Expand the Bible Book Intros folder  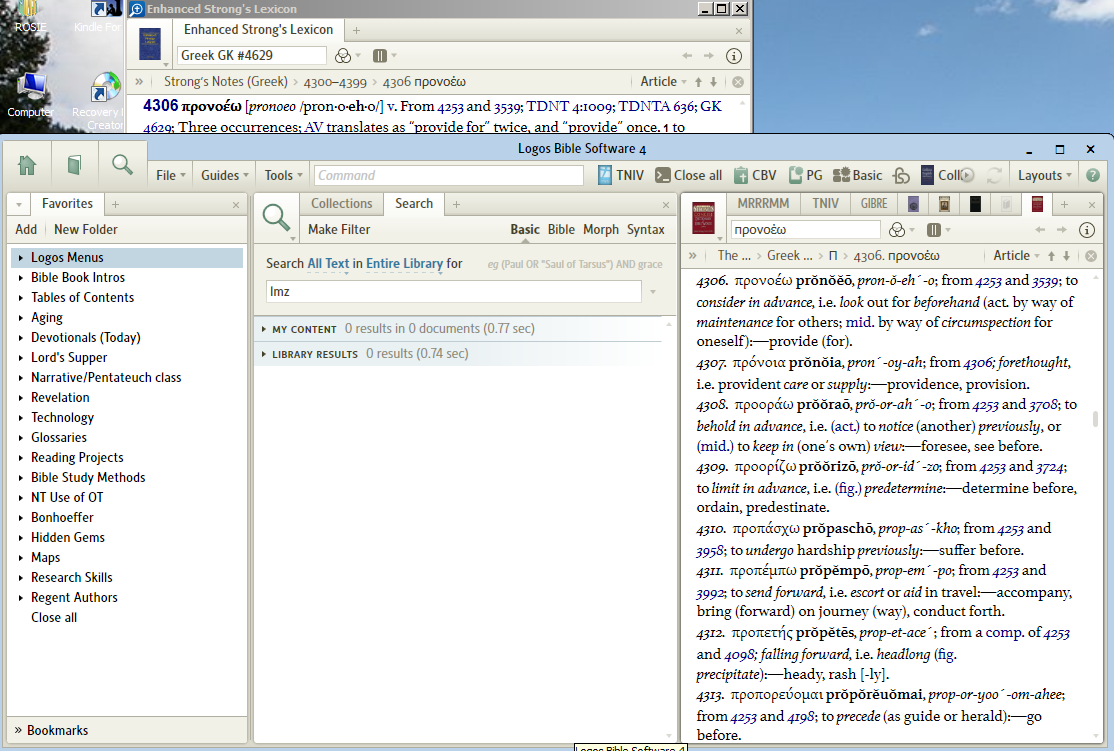click(x=21, y=278)
